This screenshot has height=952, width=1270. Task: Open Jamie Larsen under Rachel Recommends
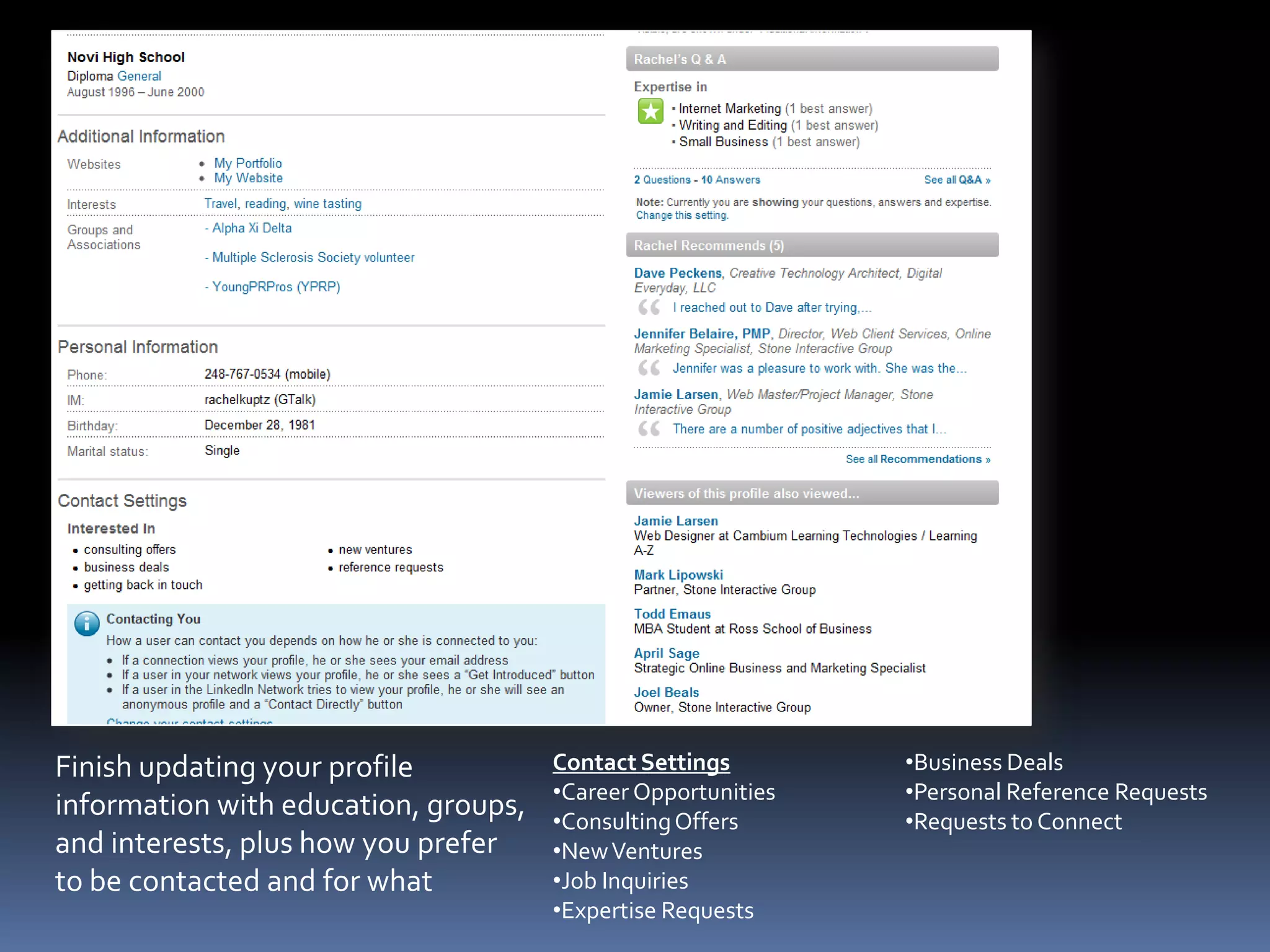click(676, 395)
